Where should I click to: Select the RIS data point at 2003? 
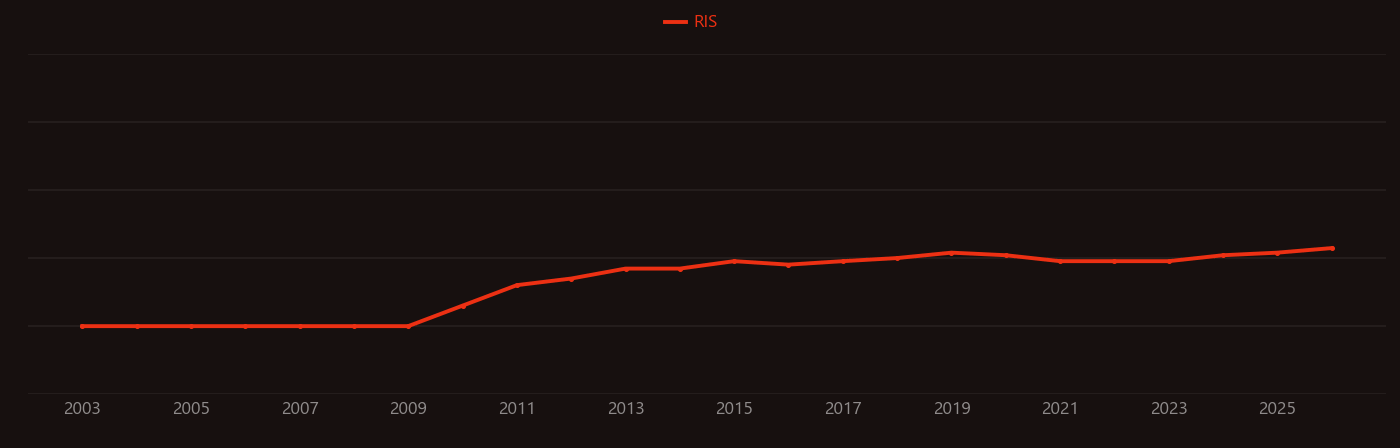[82, 326]
